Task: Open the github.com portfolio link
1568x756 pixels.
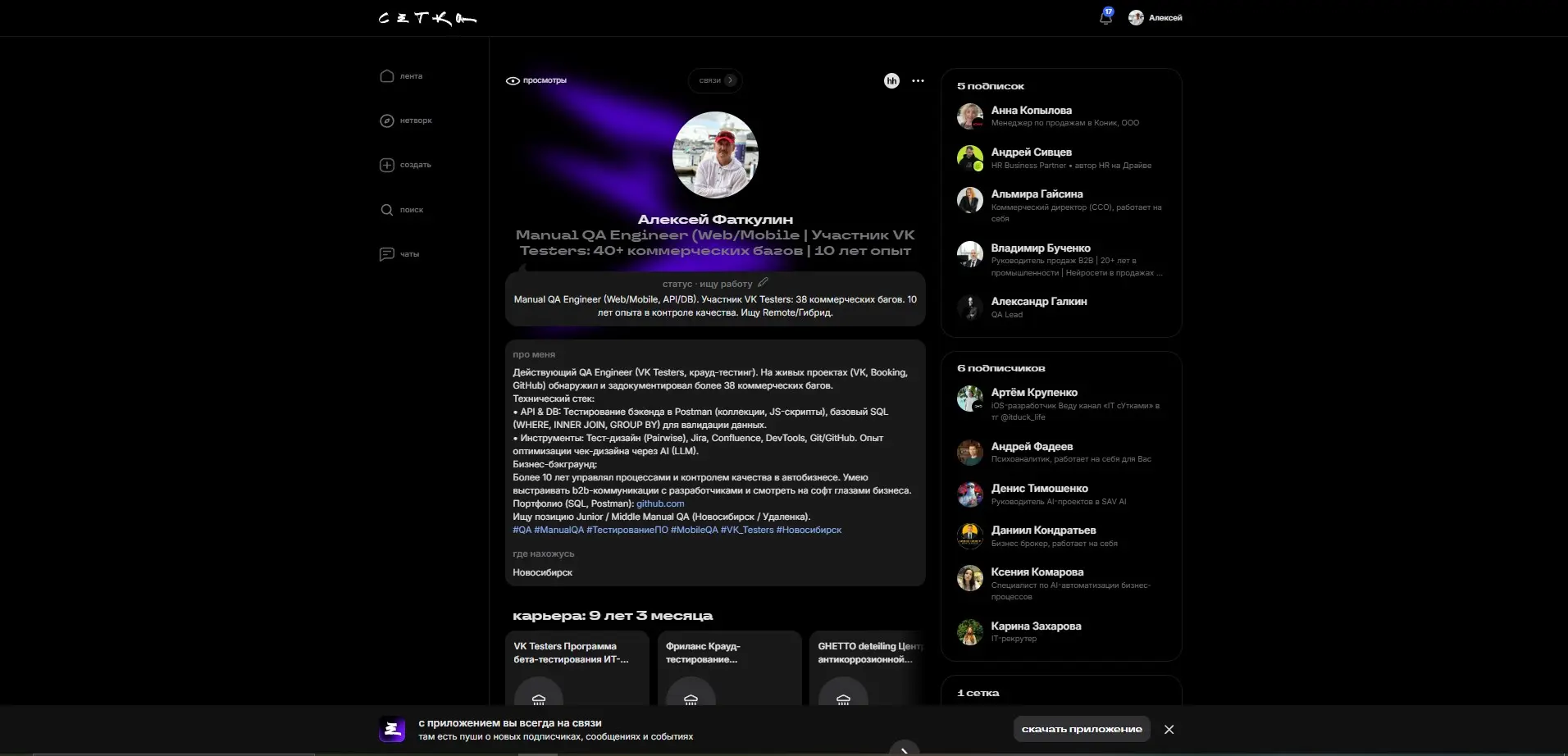Action: click(x=660, y=503)
